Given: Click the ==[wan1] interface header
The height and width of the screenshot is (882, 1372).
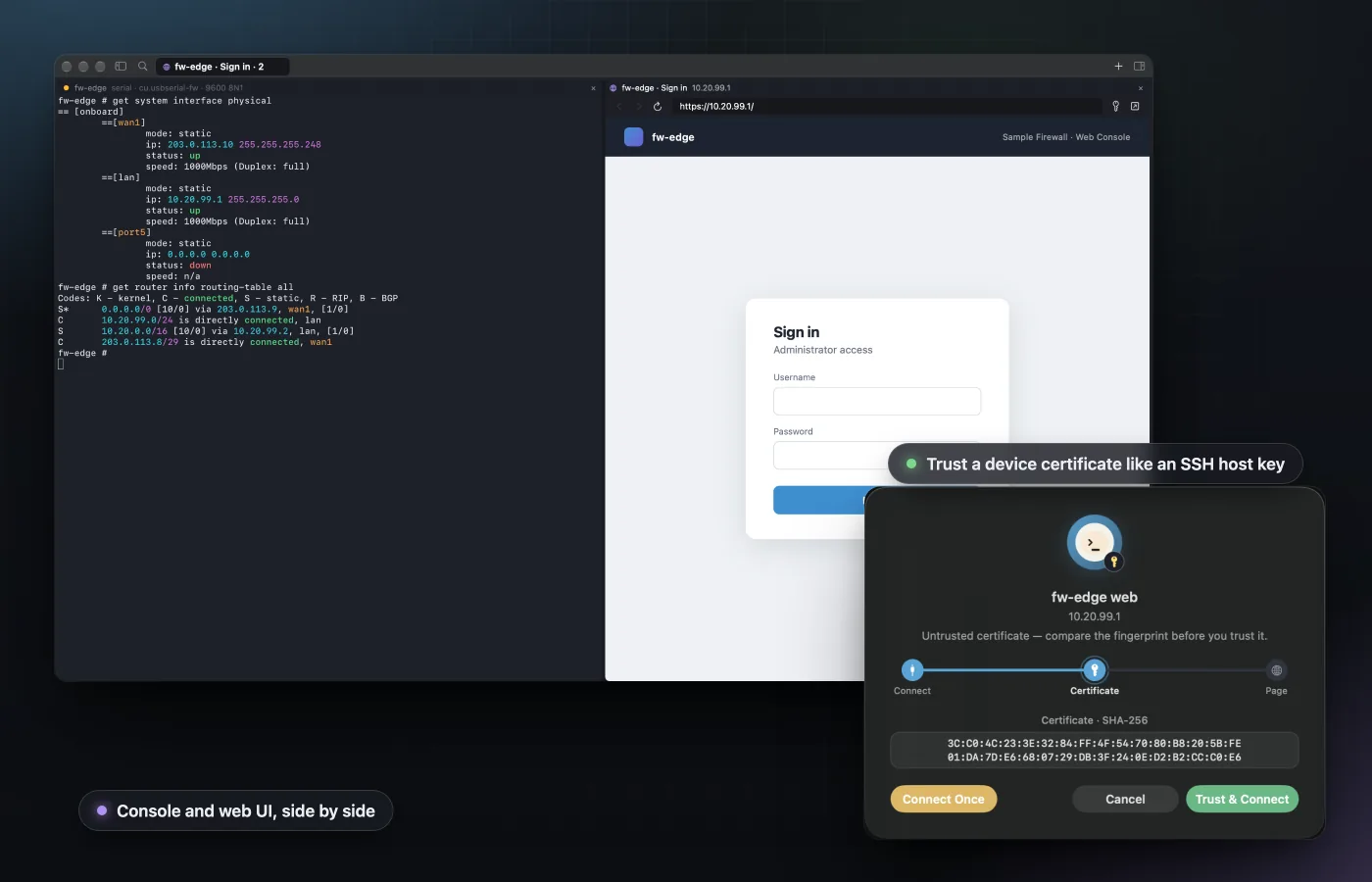Looking at the screenshot, I should (x=123, y=122).
